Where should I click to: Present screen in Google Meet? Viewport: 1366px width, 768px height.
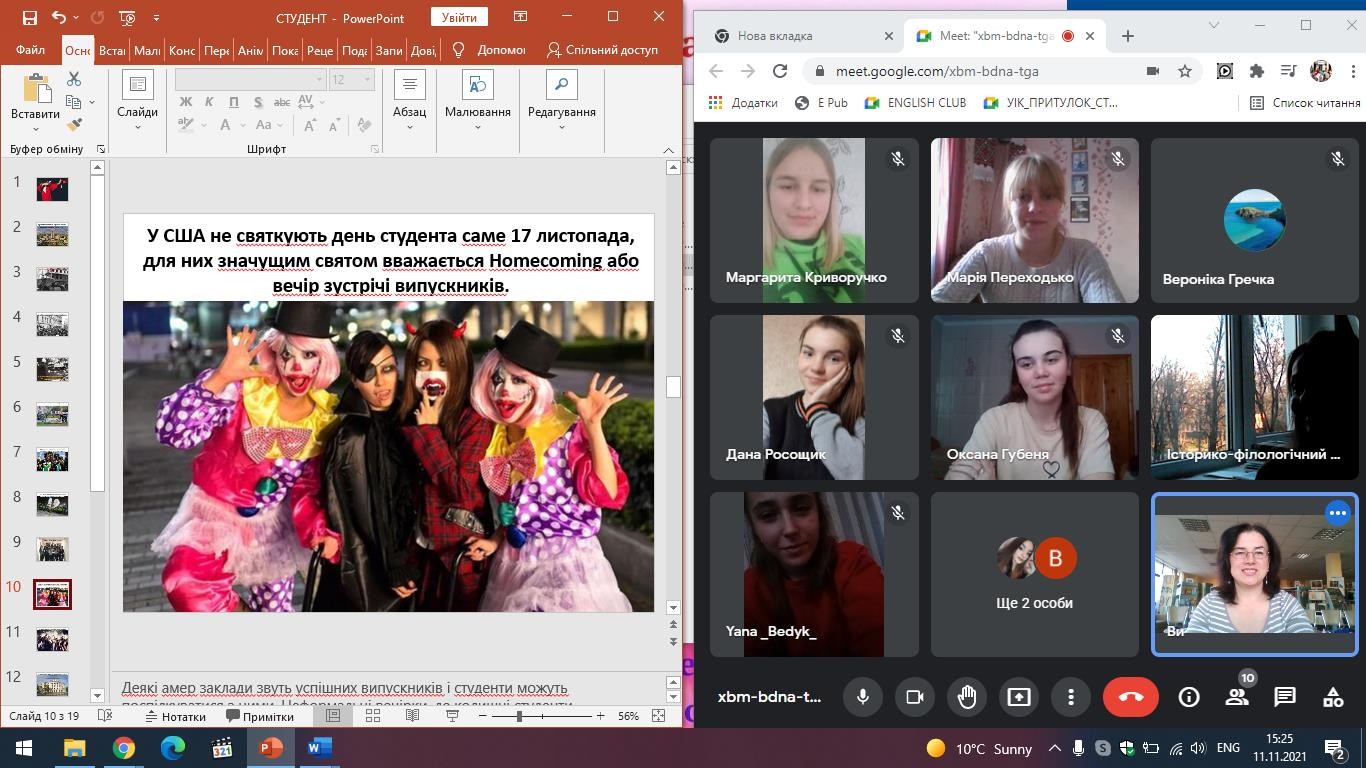[x=1018, y=697]
